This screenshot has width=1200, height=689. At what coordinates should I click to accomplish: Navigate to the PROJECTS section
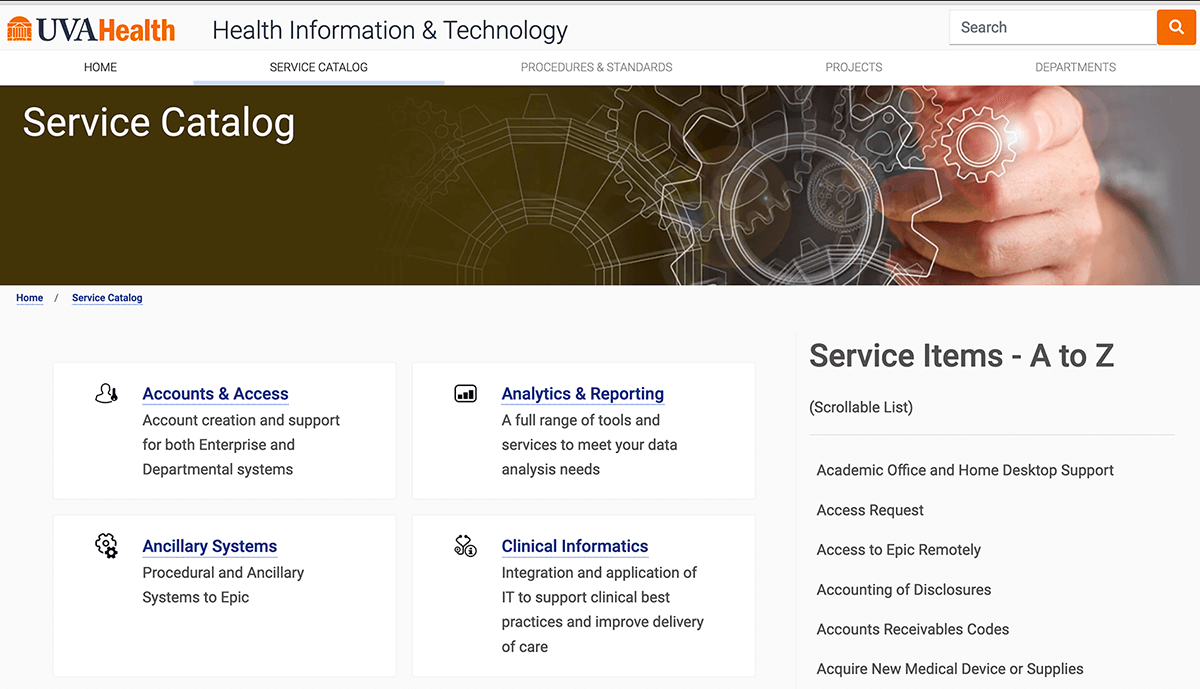pos(853,67)
